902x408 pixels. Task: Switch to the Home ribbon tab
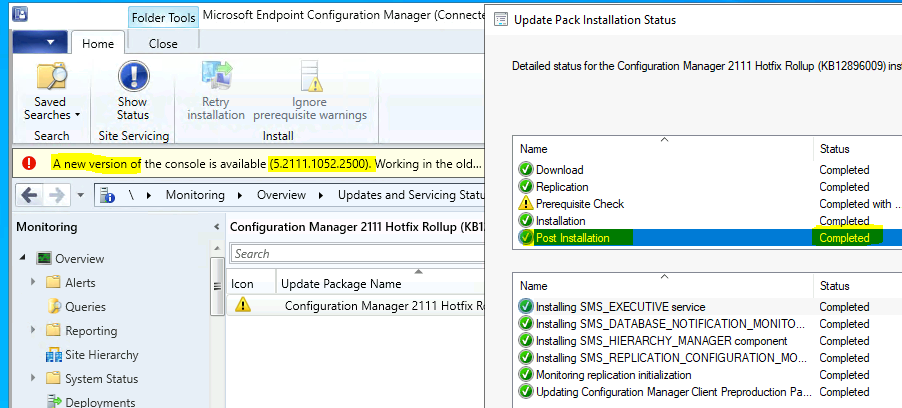(x=98, y=43)
